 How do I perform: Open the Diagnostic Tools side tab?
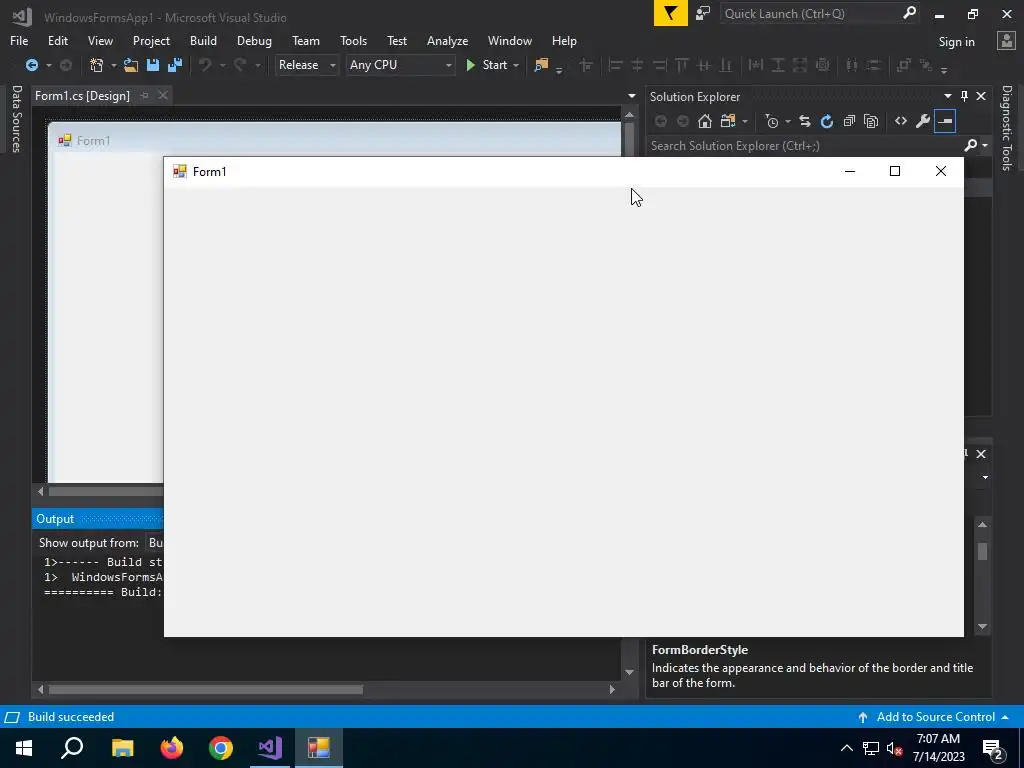click(1007, 128)
